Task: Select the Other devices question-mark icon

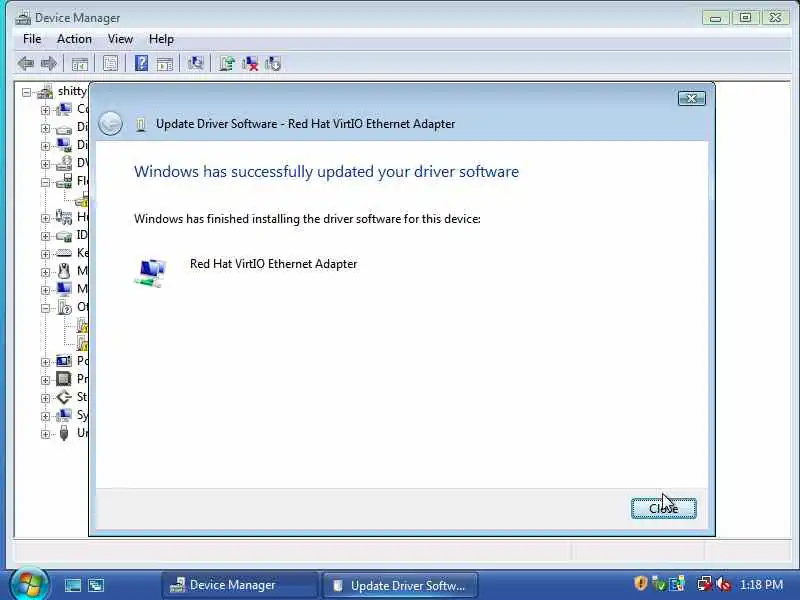Action: click(x=64, y=307)
